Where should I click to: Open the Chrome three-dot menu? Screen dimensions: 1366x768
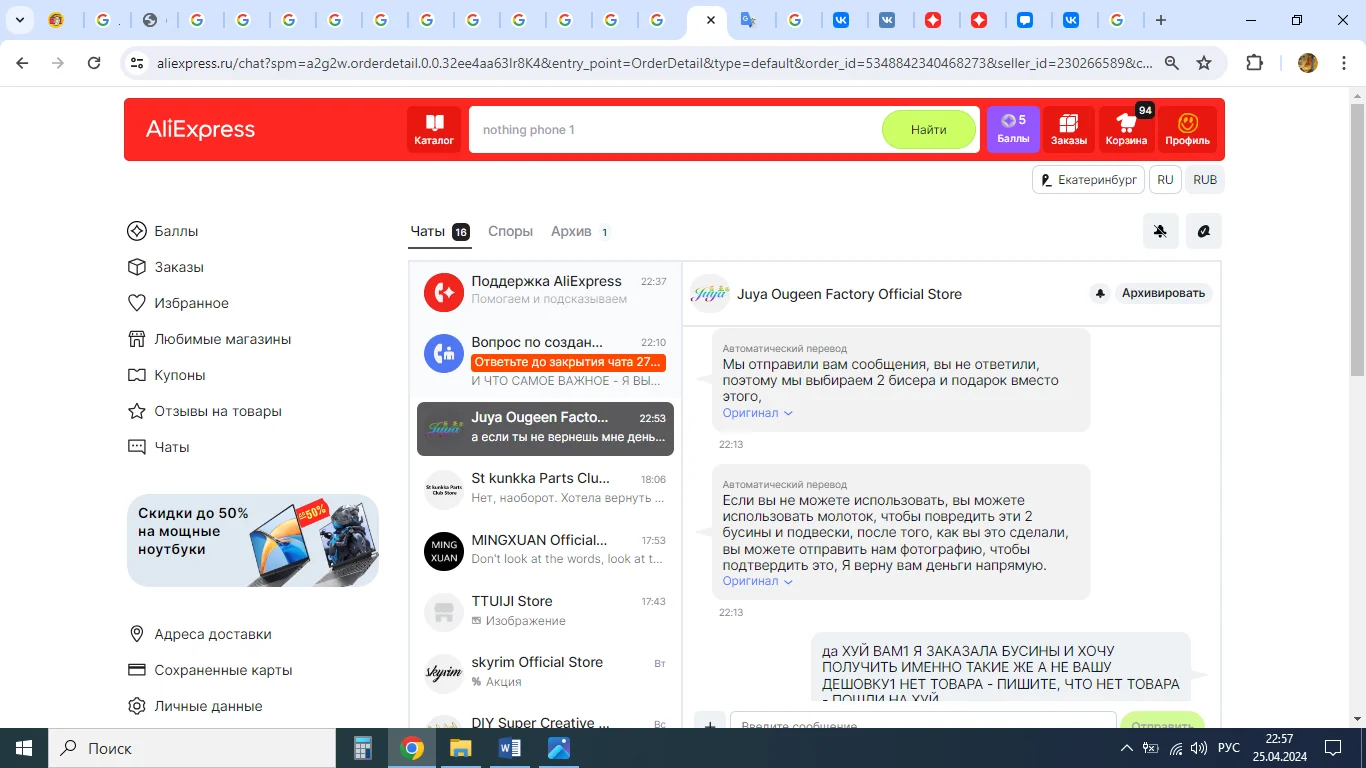(x=1343, y=63)
